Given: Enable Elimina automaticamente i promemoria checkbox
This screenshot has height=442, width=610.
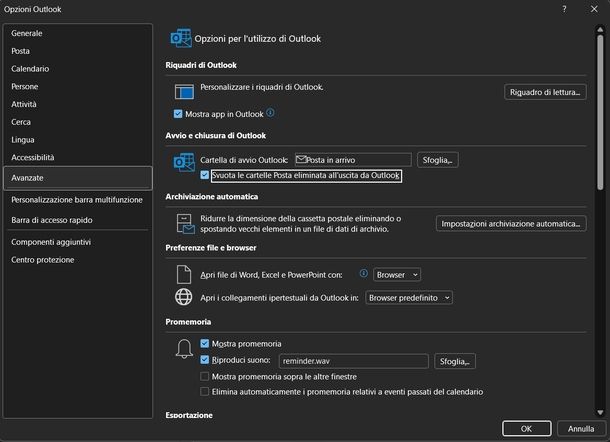Looking at the screenshot, I should pos(205,391).
